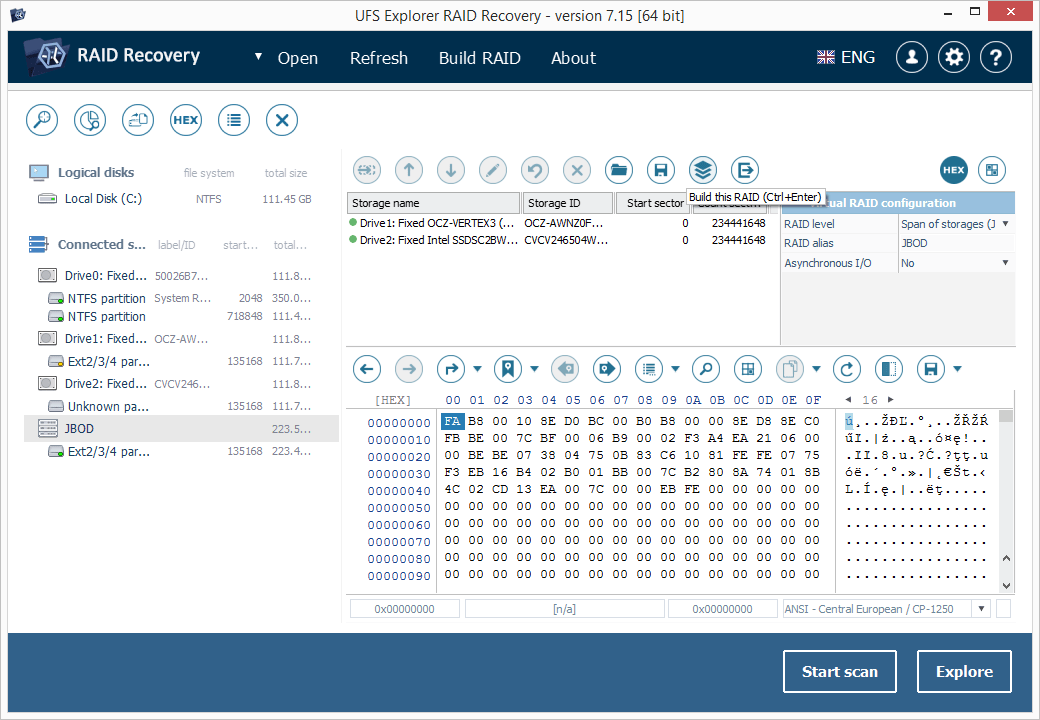The image size is (1040, 720).
Task: Open dropdown arrow next to copy icon
Action: click(x=816, y=369)
